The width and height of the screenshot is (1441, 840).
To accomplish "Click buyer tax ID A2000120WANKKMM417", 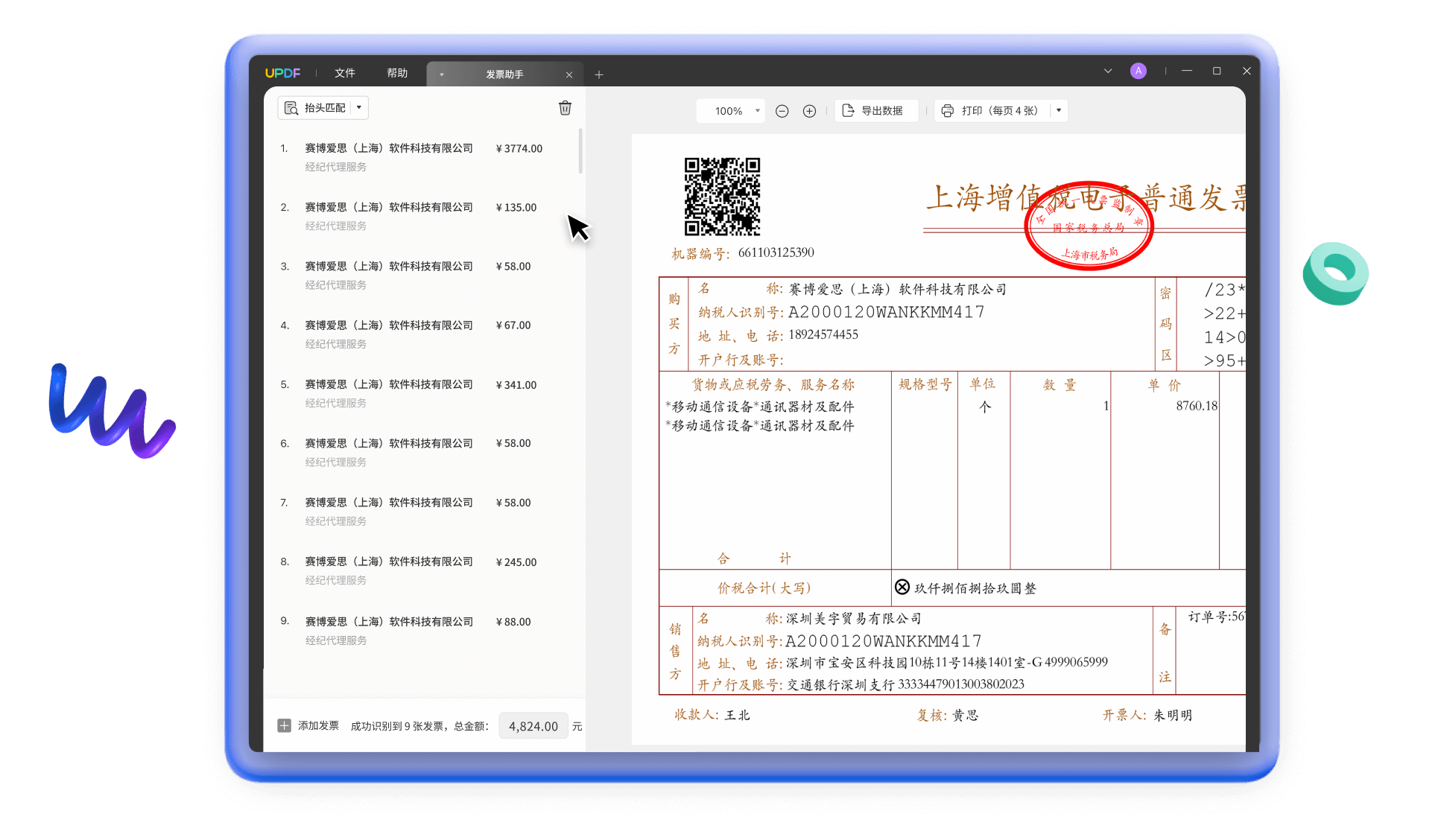I will [x=886, y=312].
